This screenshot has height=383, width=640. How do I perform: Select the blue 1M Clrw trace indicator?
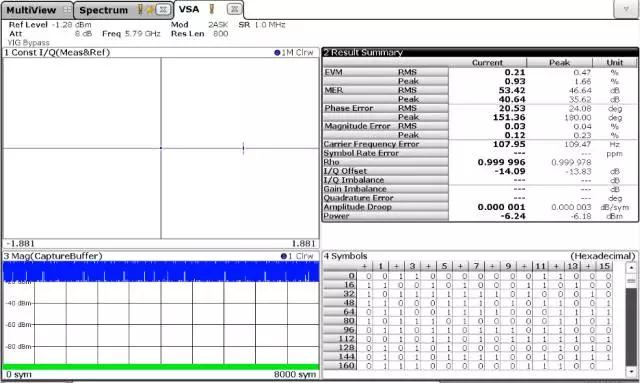click(277, 53)
